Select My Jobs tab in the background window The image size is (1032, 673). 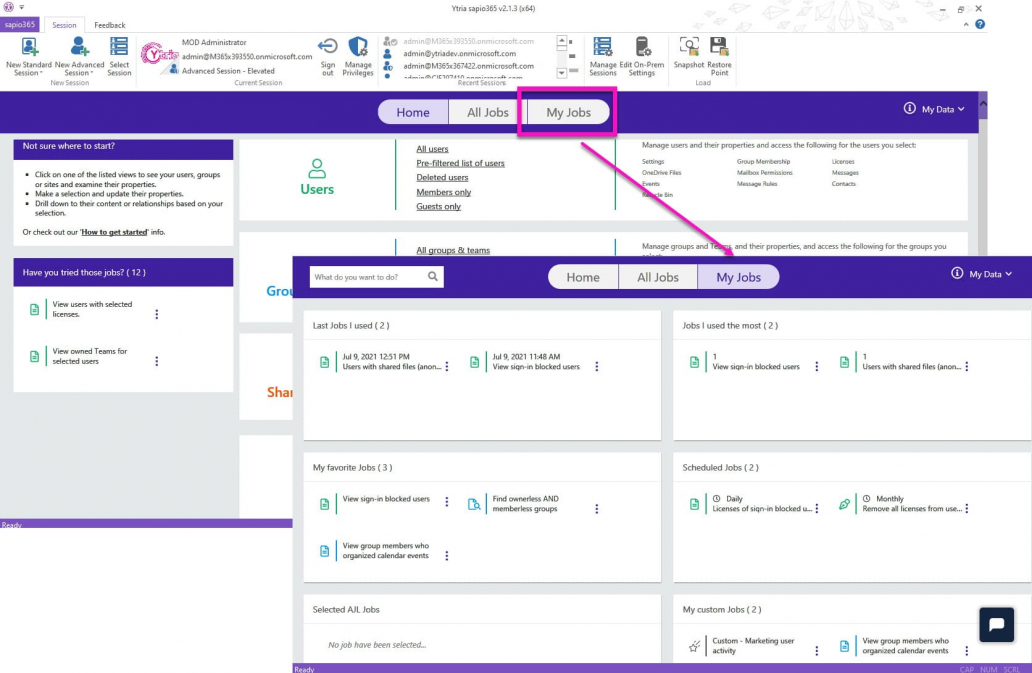568,112
